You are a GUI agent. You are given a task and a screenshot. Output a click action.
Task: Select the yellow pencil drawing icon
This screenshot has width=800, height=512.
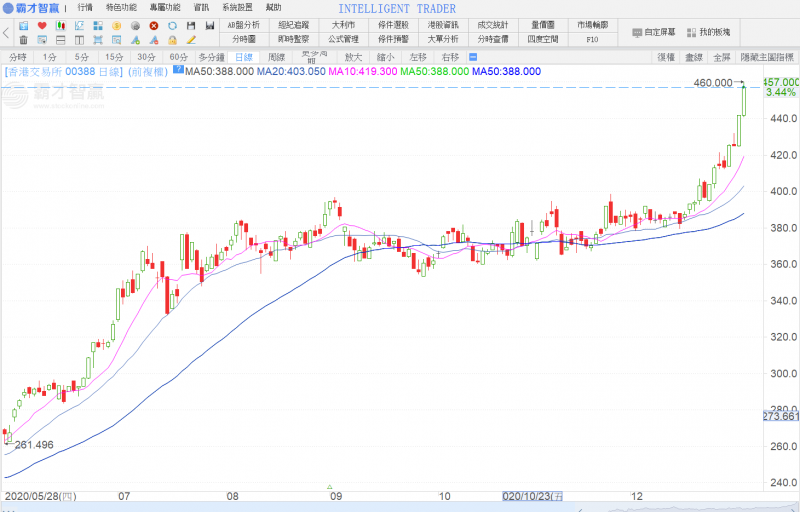(x=190, y=40)
